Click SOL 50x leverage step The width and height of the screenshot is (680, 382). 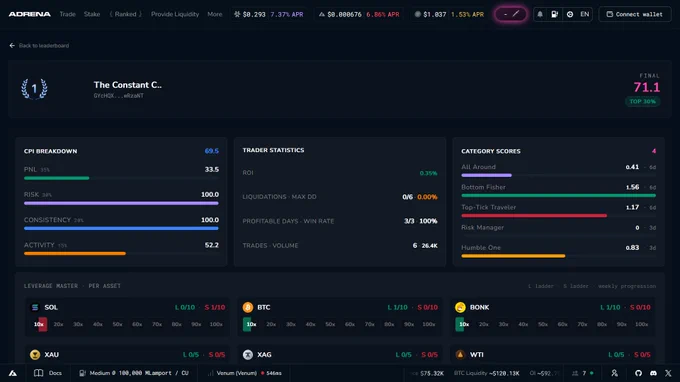coord(117,324)
